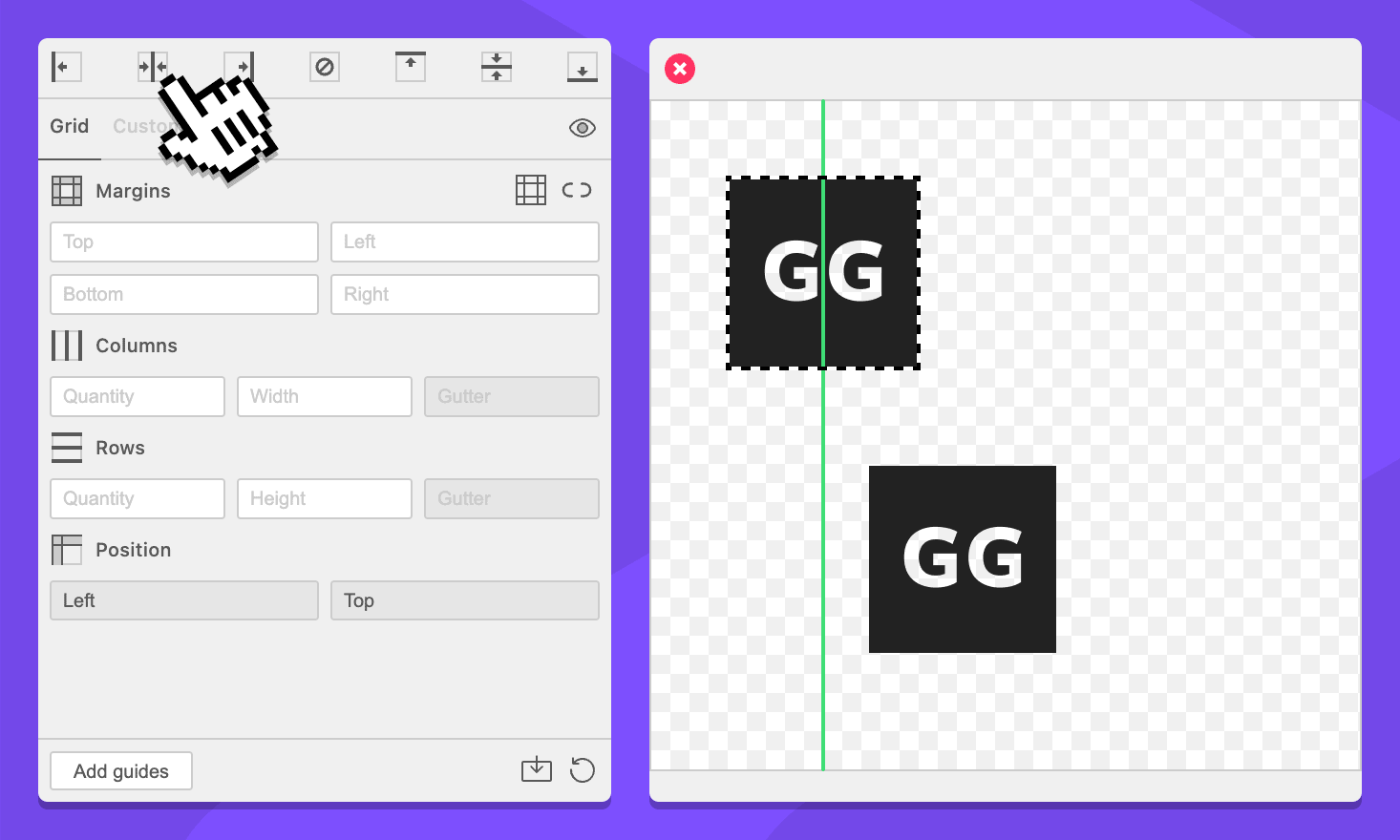Add horizontal midpoint guide icon

point(497,67)
